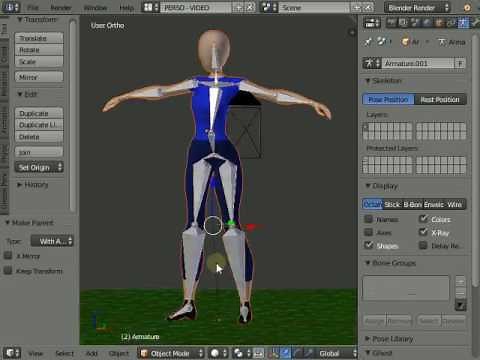Open the Armature data properties tab icon

[463, 23]
